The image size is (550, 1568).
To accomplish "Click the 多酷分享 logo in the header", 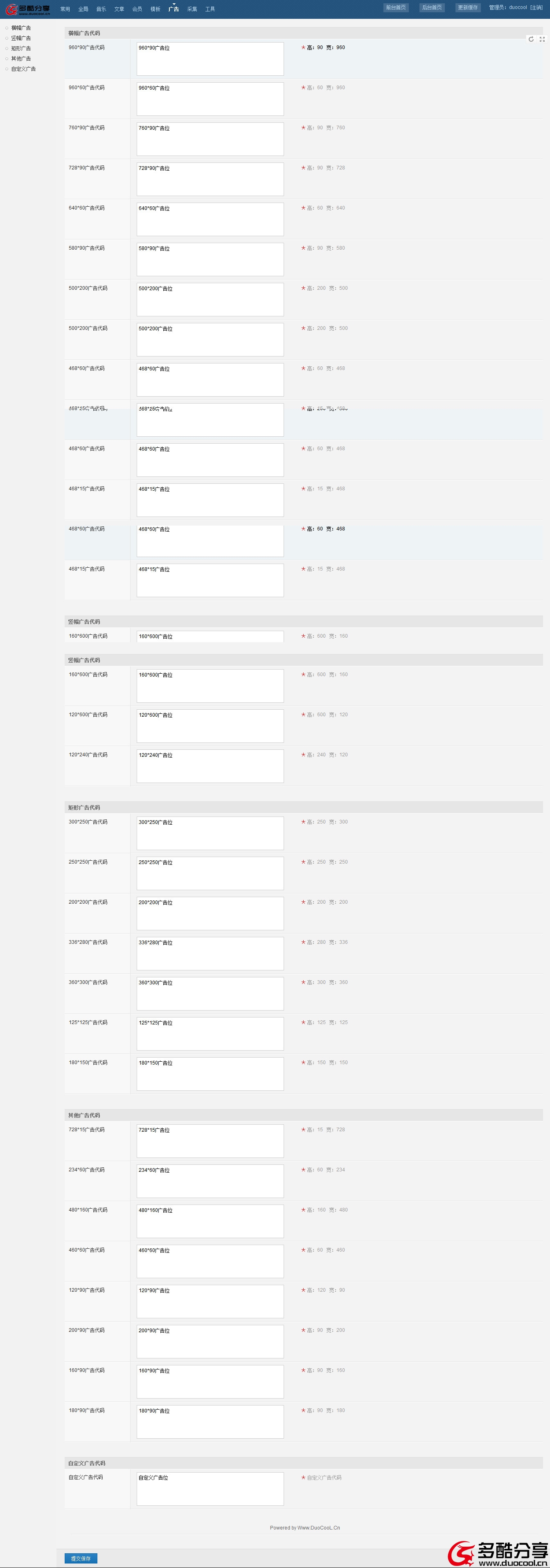I will click(28, 9).
